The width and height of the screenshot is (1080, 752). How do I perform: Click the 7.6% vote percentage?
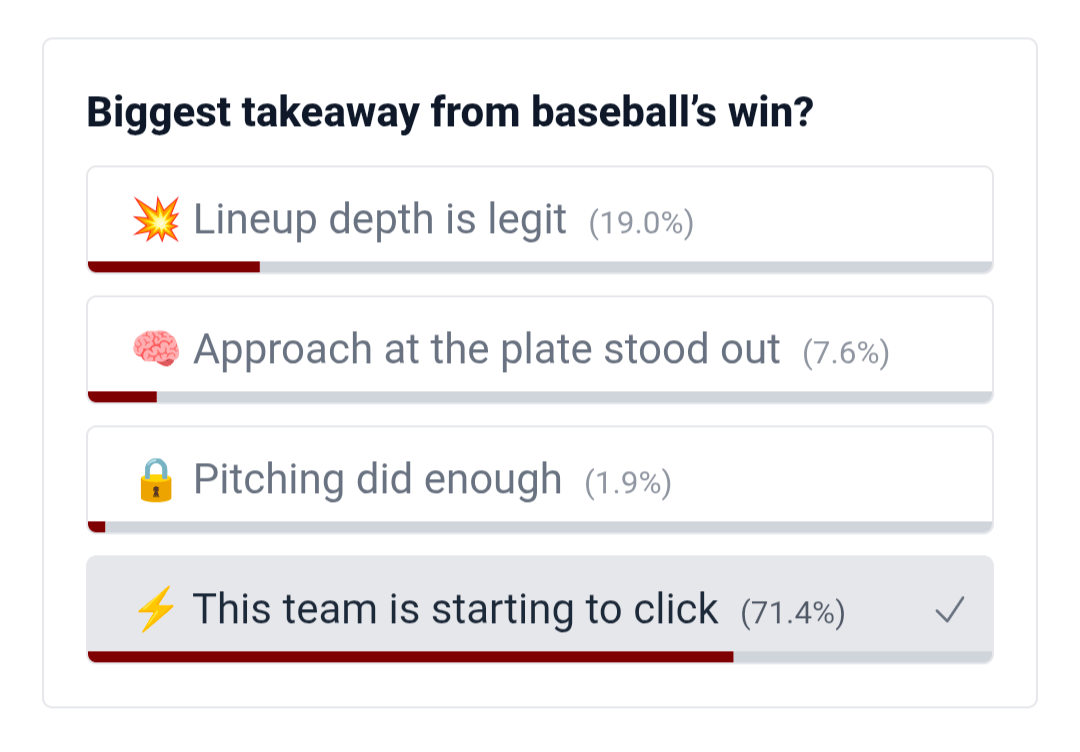pyautogui.click(x=846, y=353)
